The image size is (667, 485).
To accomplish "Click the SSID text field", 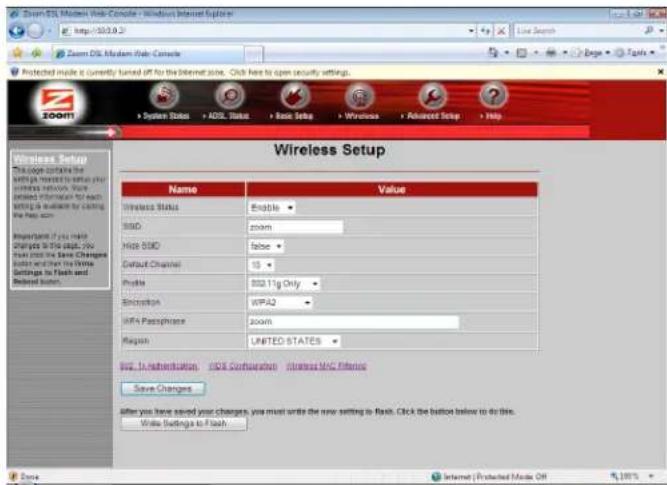I will click(x=295, y=227).
